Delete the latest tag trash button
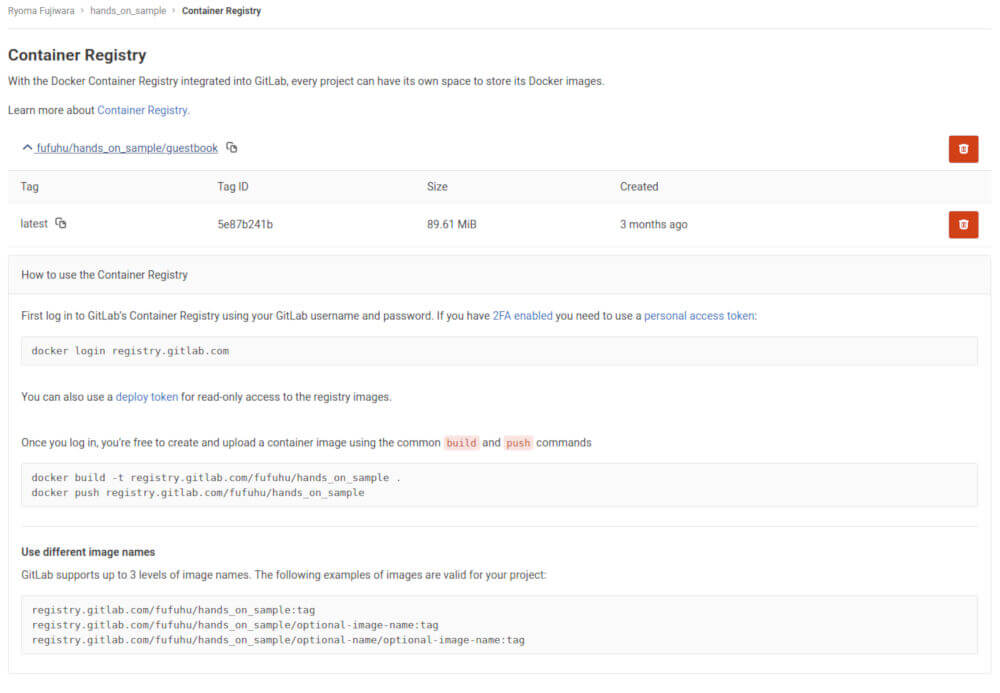The width and height of the screenshot is (1000, 693). pos(963,224)
